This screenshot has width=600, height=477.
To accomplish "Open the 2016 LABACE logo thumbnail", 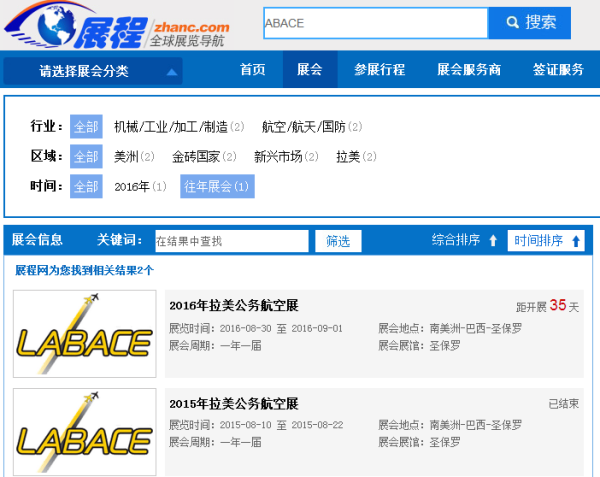I will point(85,334).
